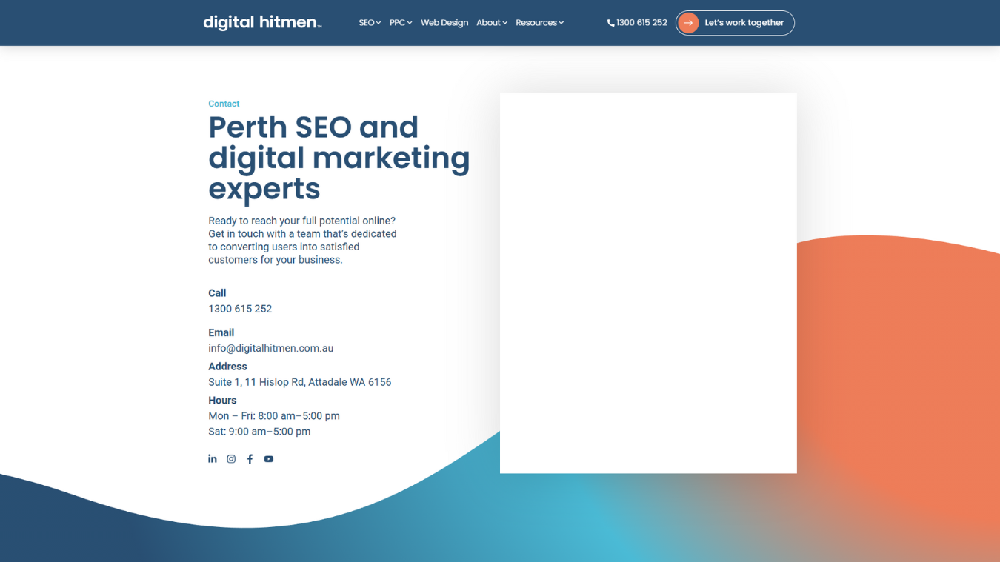Viewport: 1000px width, 562px height.
Task: Click the Contact label above the heading
Action: pos(224,104)
